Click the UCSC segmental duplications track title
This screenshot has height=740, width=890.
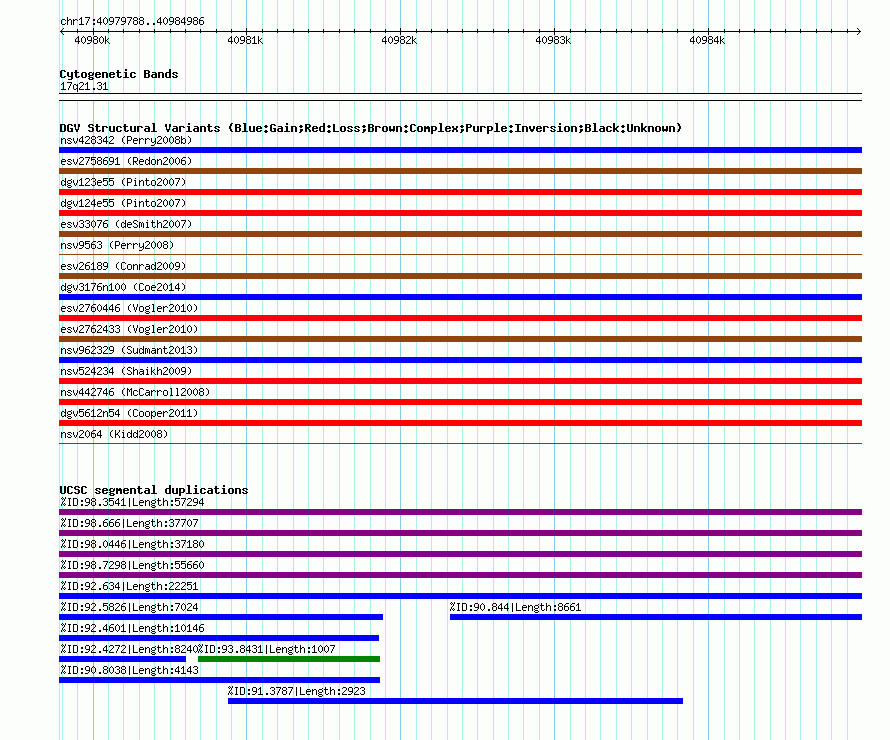[x=154, y=490]
